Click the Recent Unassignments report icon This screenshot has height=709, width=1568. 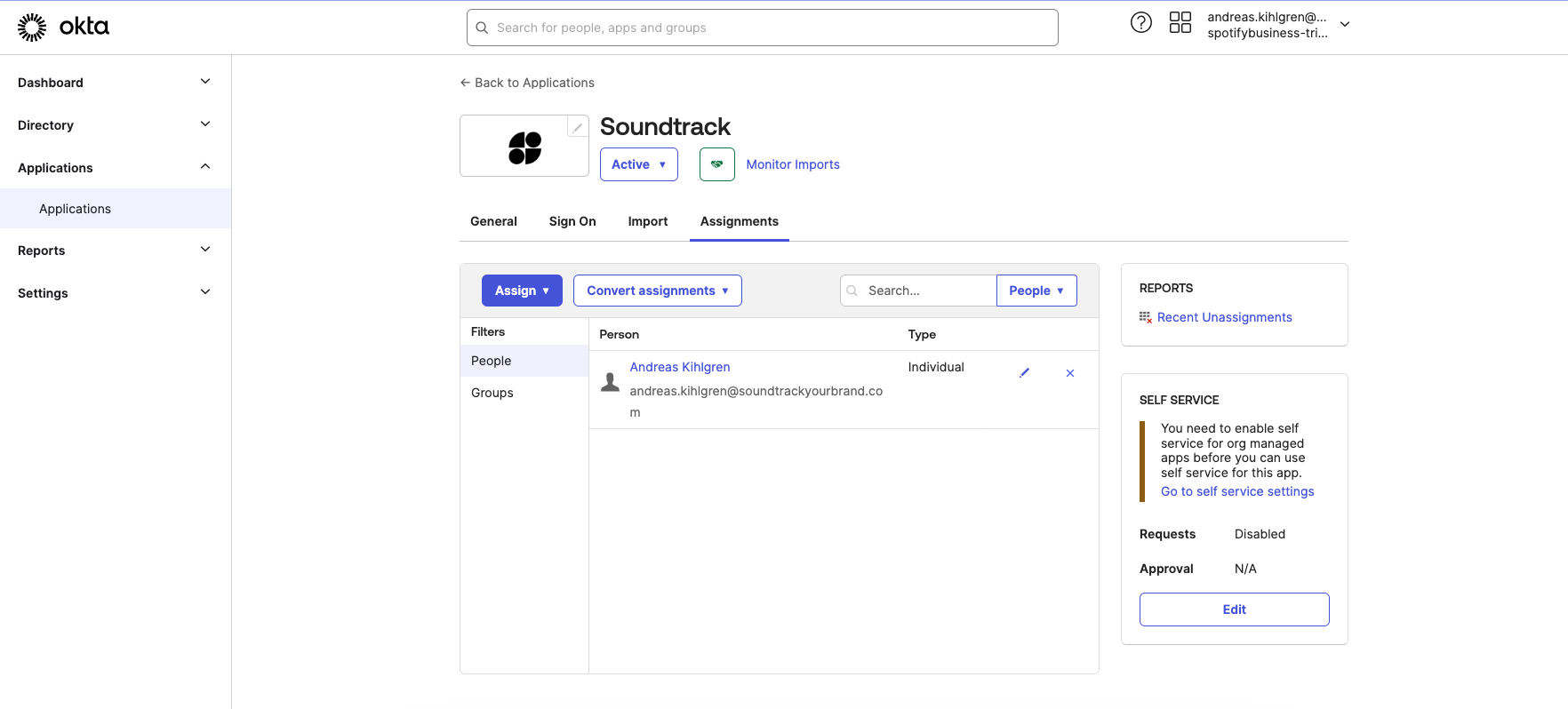(1146, 317)
